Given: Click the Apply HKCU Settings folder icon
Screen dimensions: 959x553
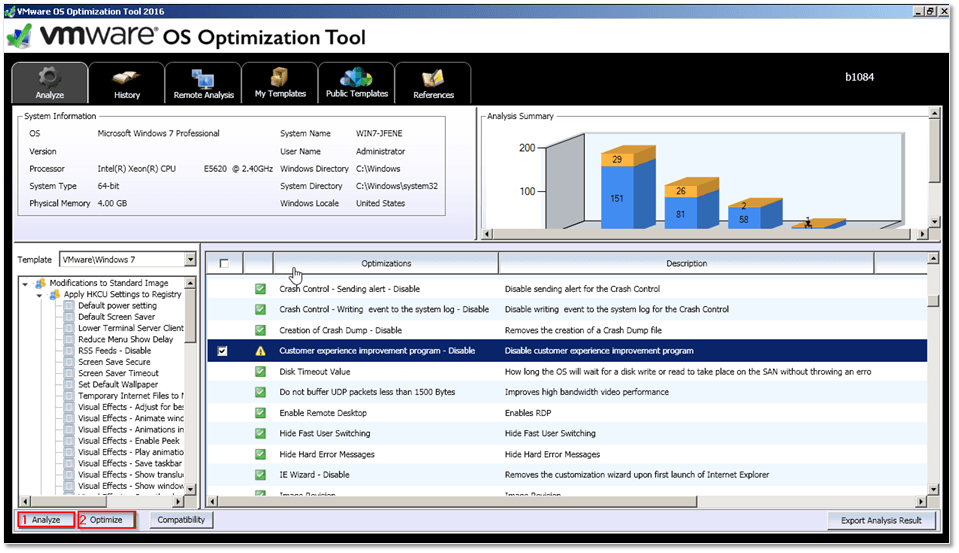Looking at the screenshot, I should (x=54, y=294).
